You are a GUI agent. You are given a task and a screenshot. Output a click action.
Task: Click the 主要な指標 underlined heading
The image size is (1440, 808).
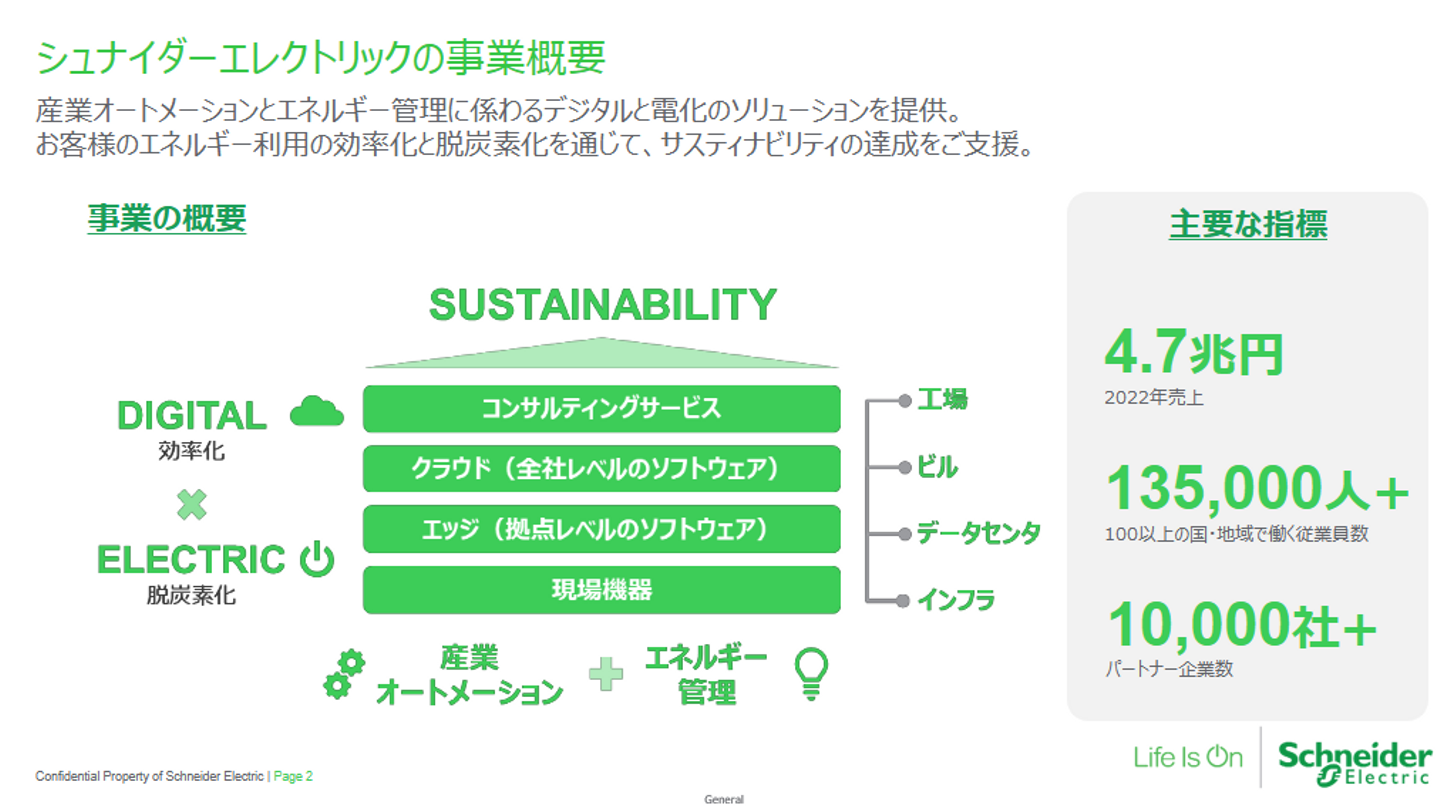[x=1247, y=225]
